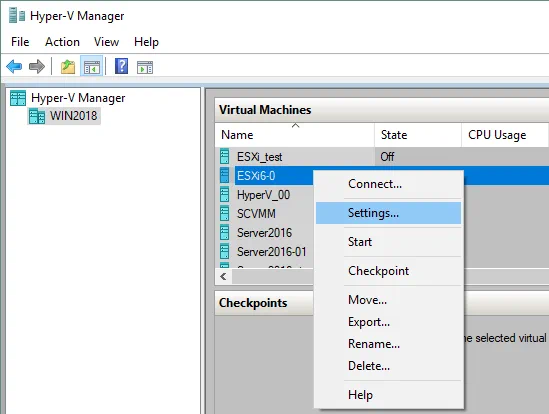The height and width of the screenshot is (414, 549).
Task: Choose Settings... from the context menu
Action: pyautogui.click(x=388, y=213)
